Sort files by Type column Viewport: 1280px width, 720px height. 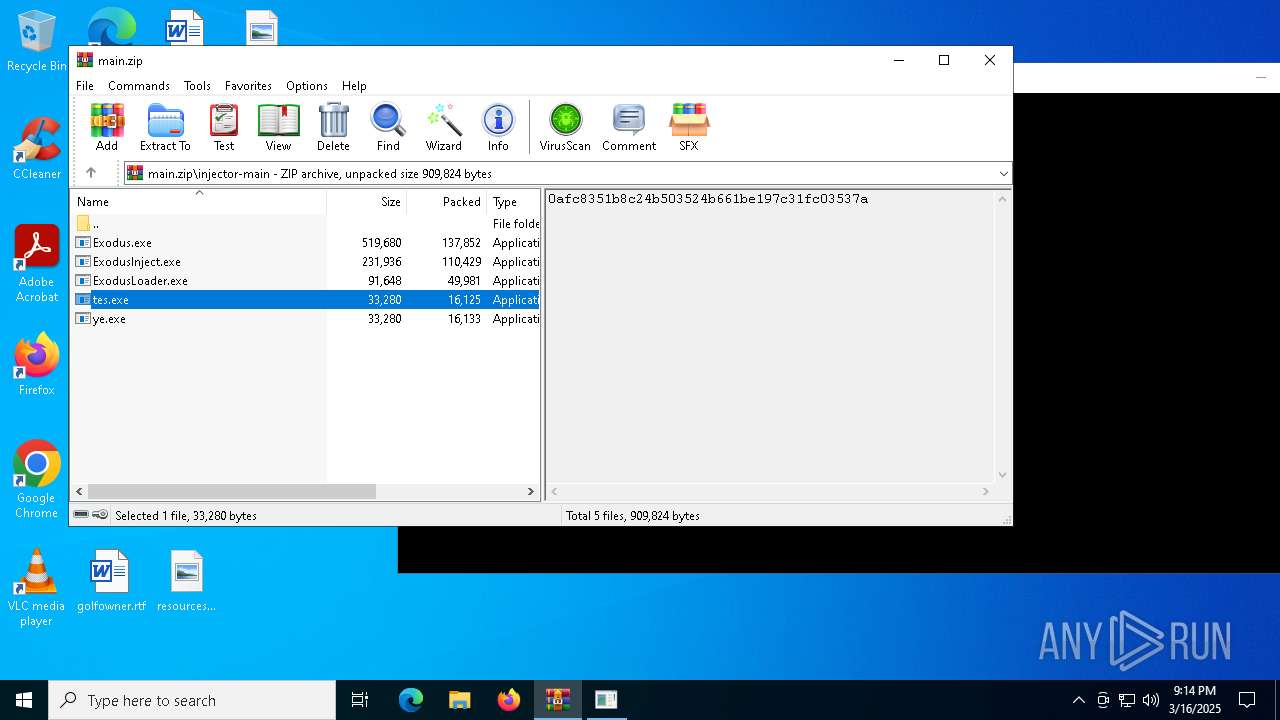click(x=513, y=202)
